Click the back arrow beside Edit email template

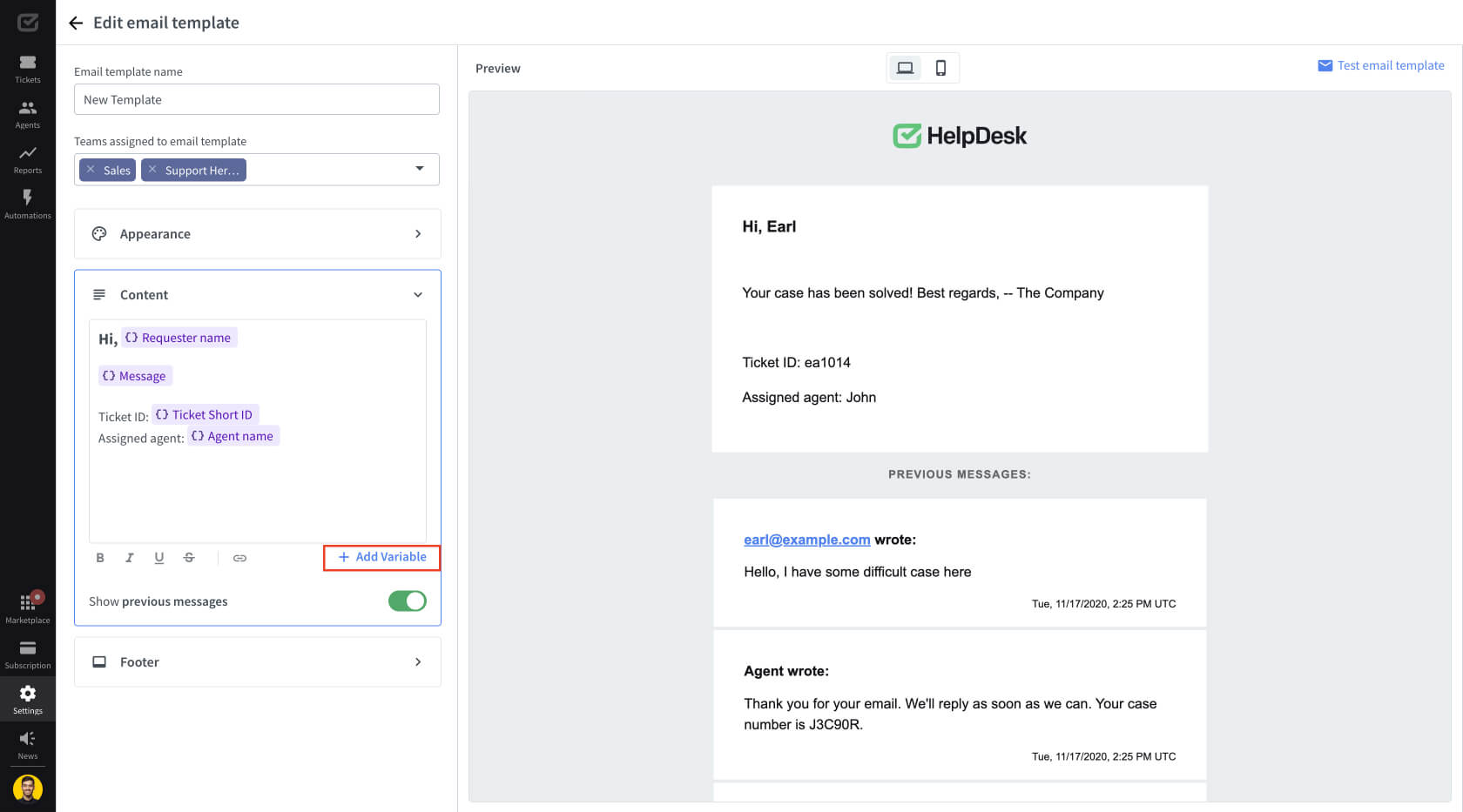76,23
